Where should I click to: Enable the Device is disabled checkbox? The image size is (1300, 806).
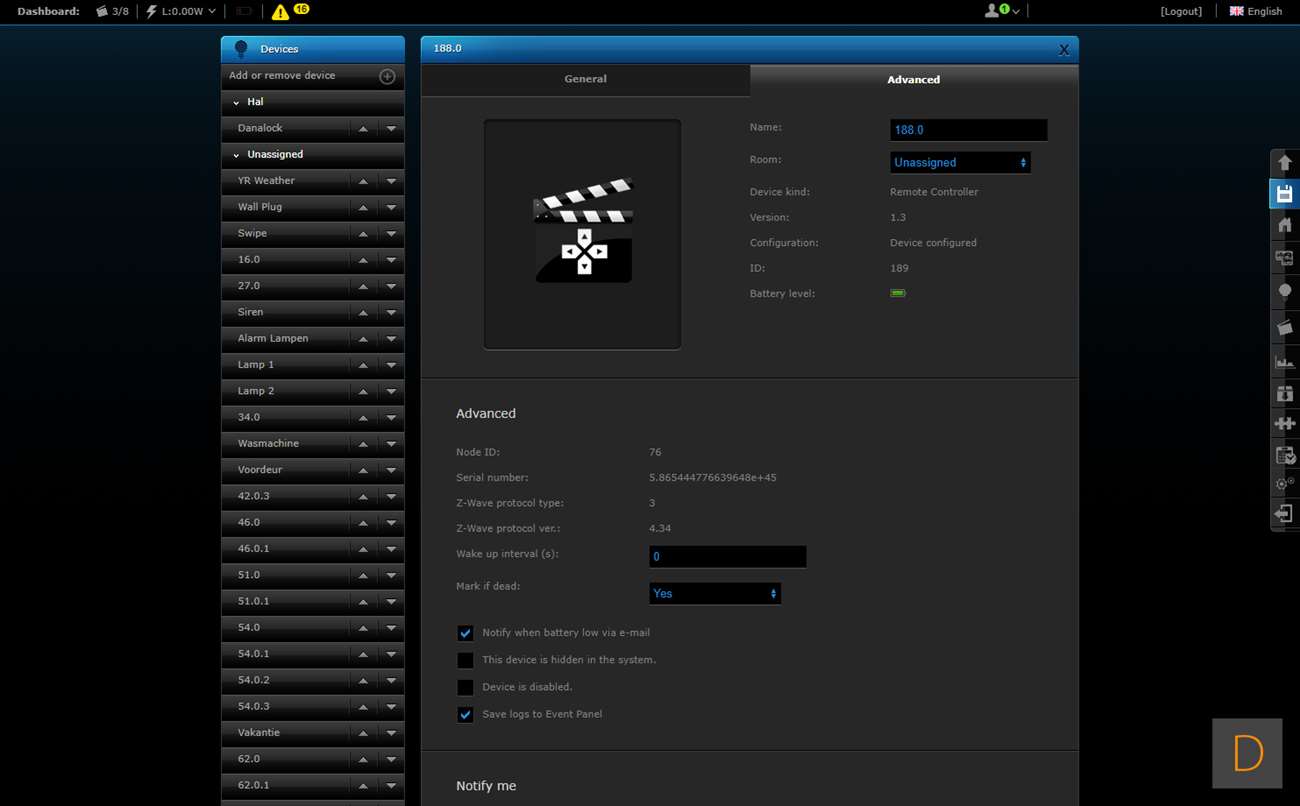pyautogui.click(x=465, y=687)
